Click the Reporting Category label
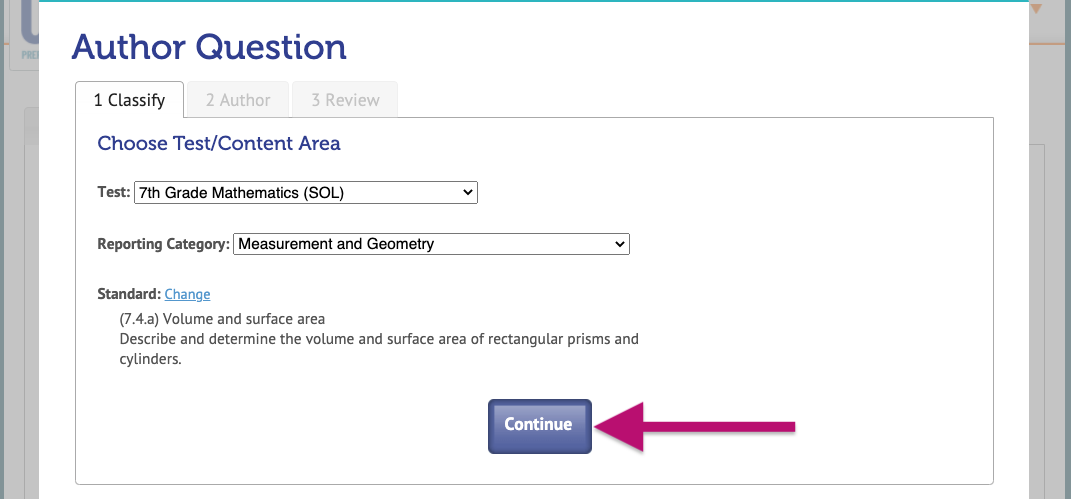The width and height of the screenshot is (1071, 499). (x=163, y=244)
